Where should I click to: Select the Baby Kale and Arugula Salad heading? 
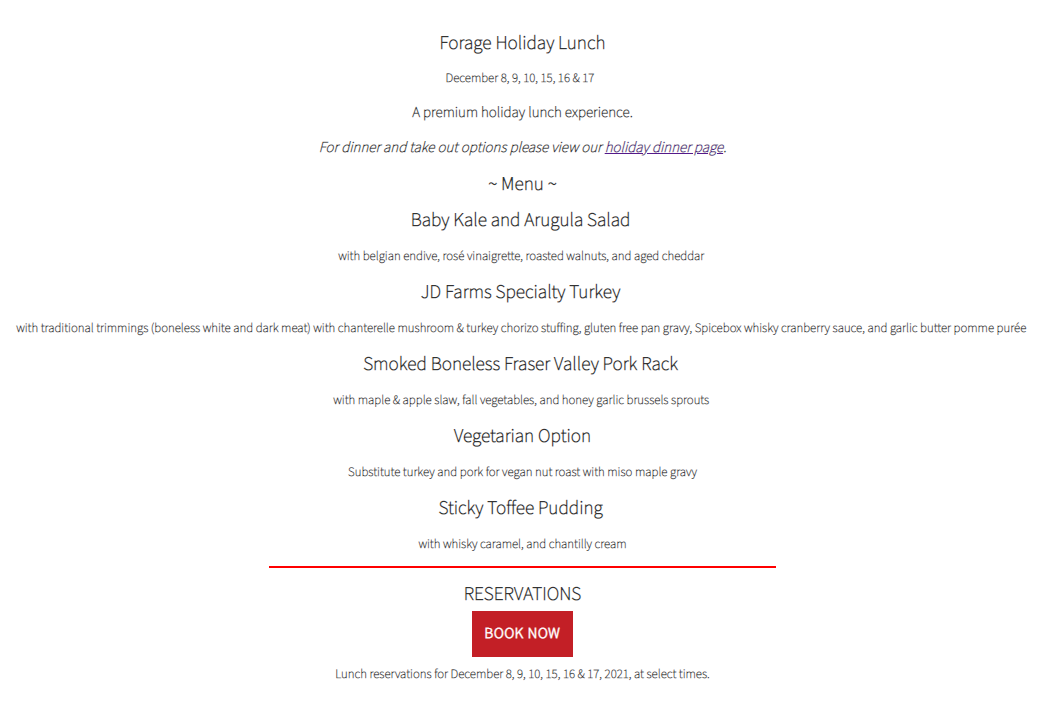click(520, 220)
